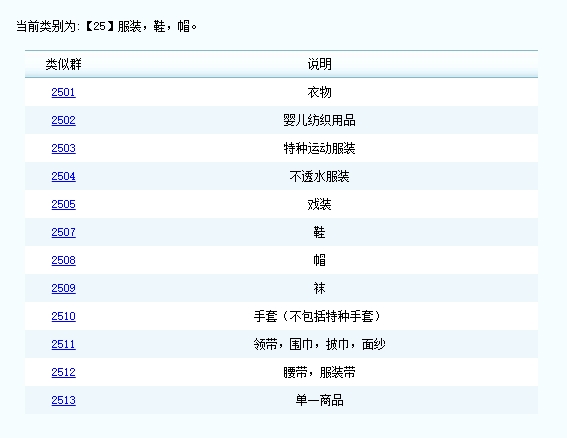Click the 2511 link
567x438 pixels.
click(x=63, y=344)
